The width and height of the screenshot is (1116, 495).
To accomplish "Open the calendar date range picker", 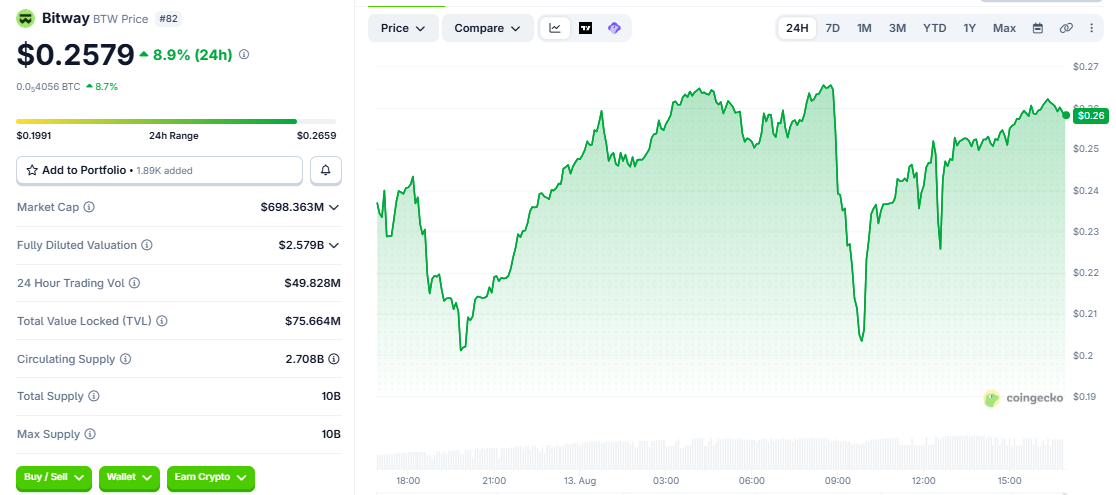I will pos(1038,28).
